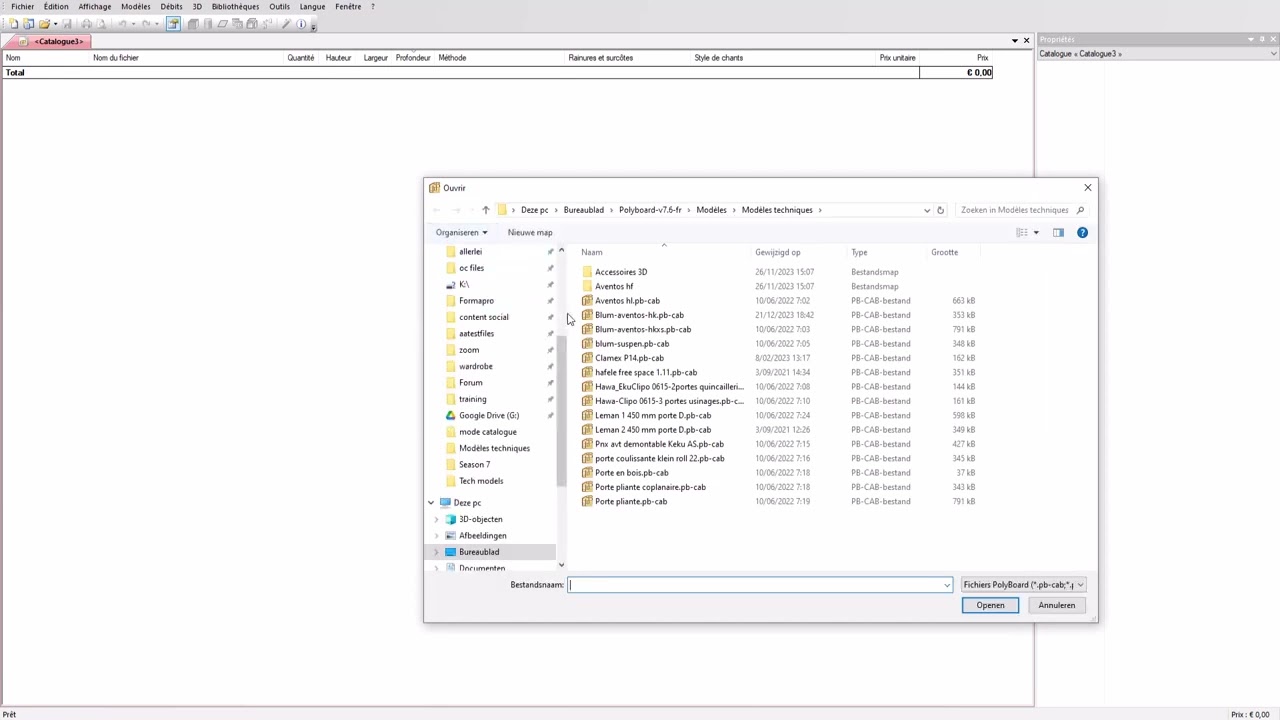Click the Zoeken in Modèles techniques field
The image size is (1280, 720).
1015,210
